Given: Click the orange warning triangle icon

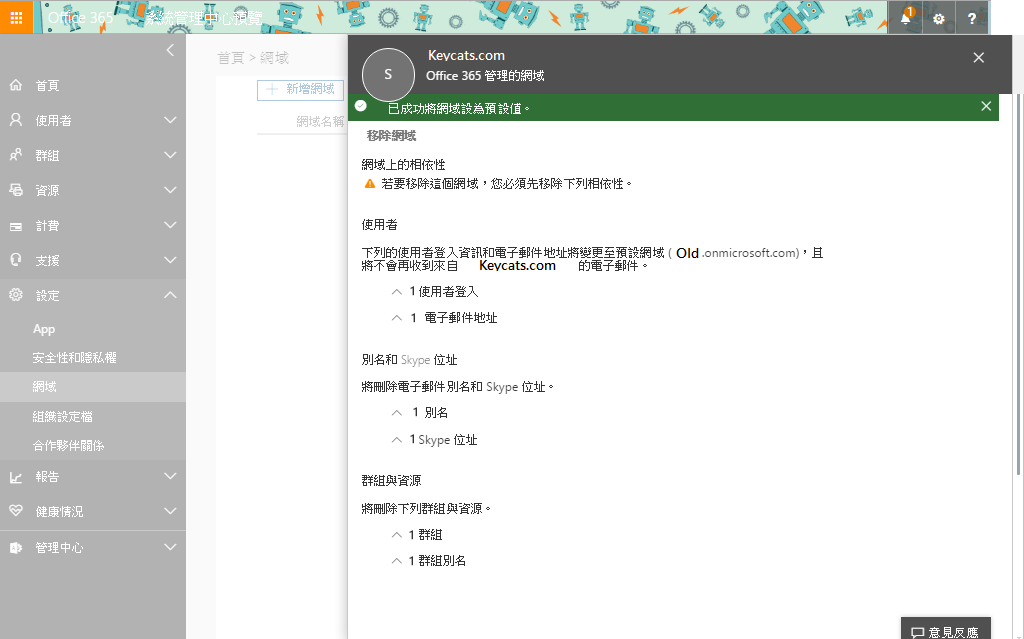Looking at the screenshot, I should [x=370, y=184].
